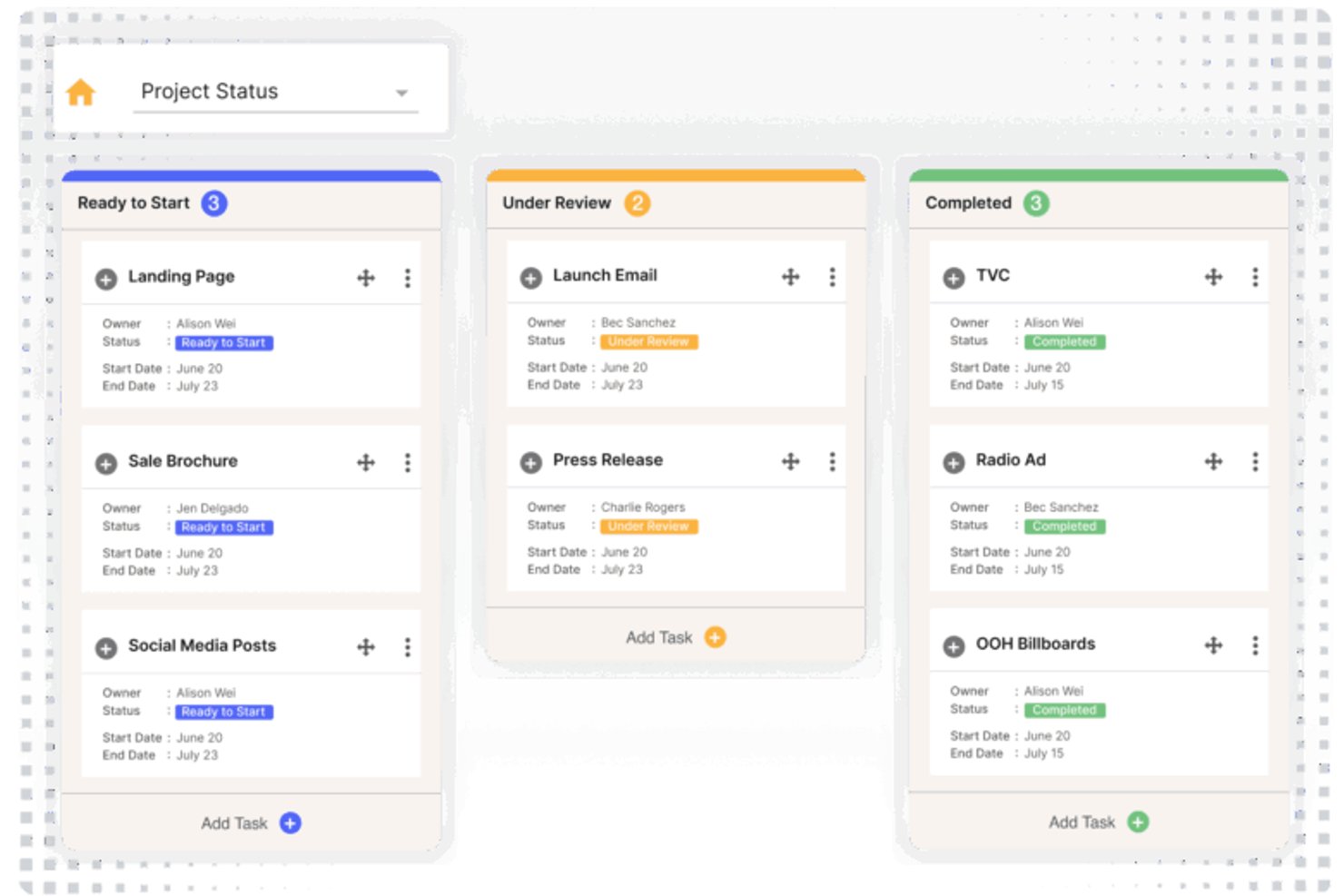This screenshot has width=1344, height=896.
Task: Click owner name Charlie Rogers
Action: pos(643,507)
